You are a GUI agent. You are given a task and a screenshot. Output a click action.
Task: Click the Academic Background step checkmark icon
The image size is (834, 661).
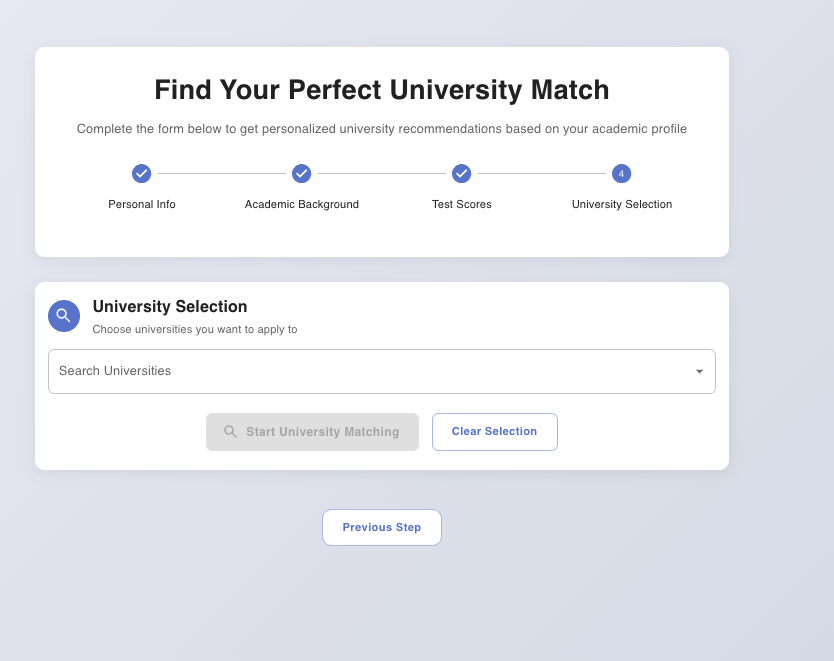[302, 174]
